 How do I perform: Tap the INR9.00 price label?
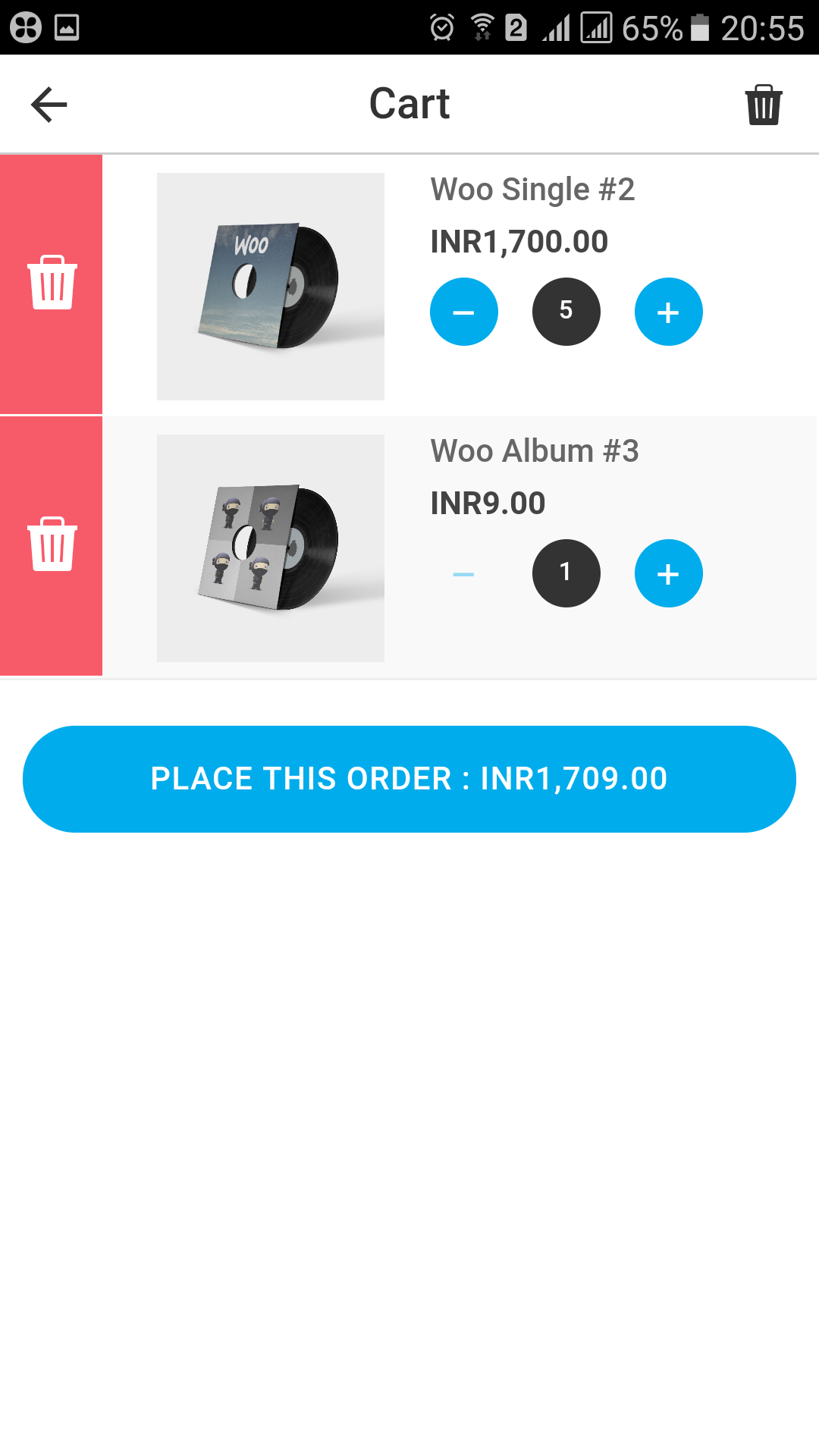pos(488,504)
